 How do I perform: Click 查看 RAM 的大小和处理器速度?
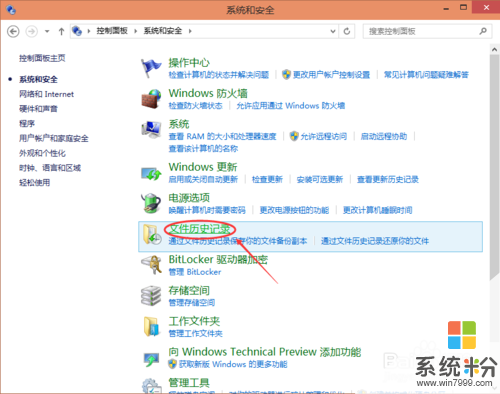coord(222,136)
